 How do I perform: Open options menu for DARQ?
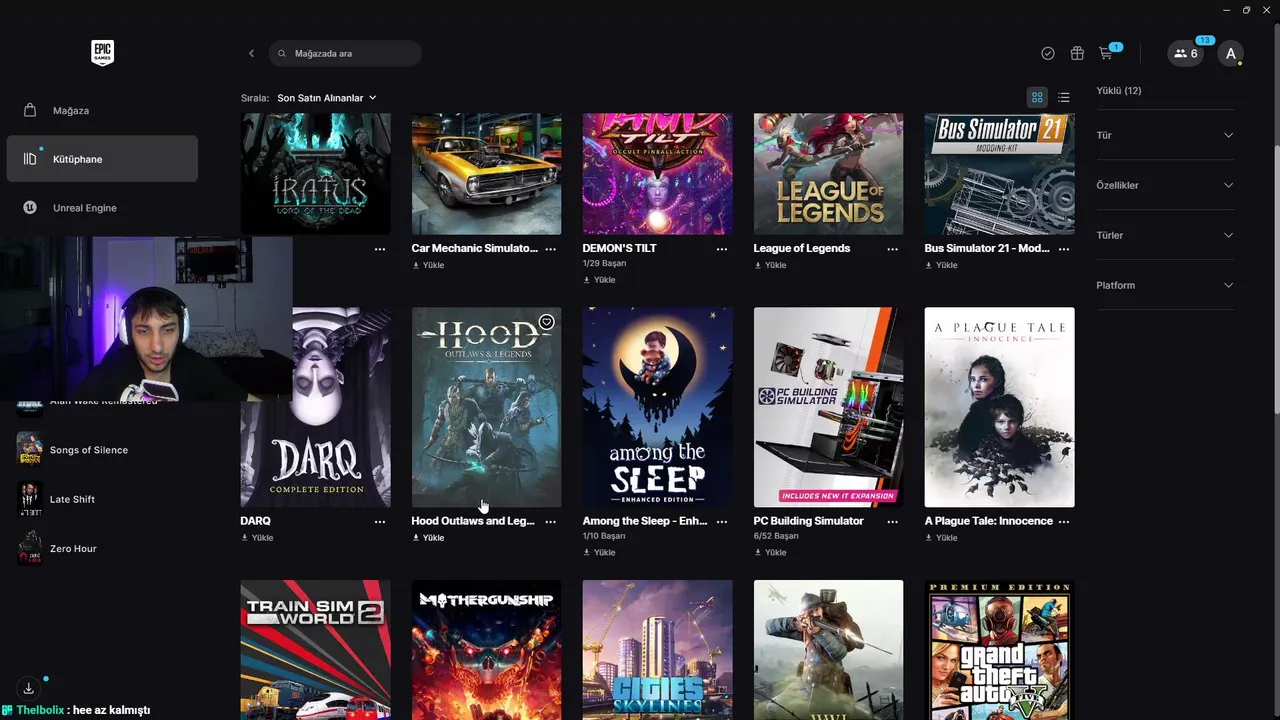380,522
